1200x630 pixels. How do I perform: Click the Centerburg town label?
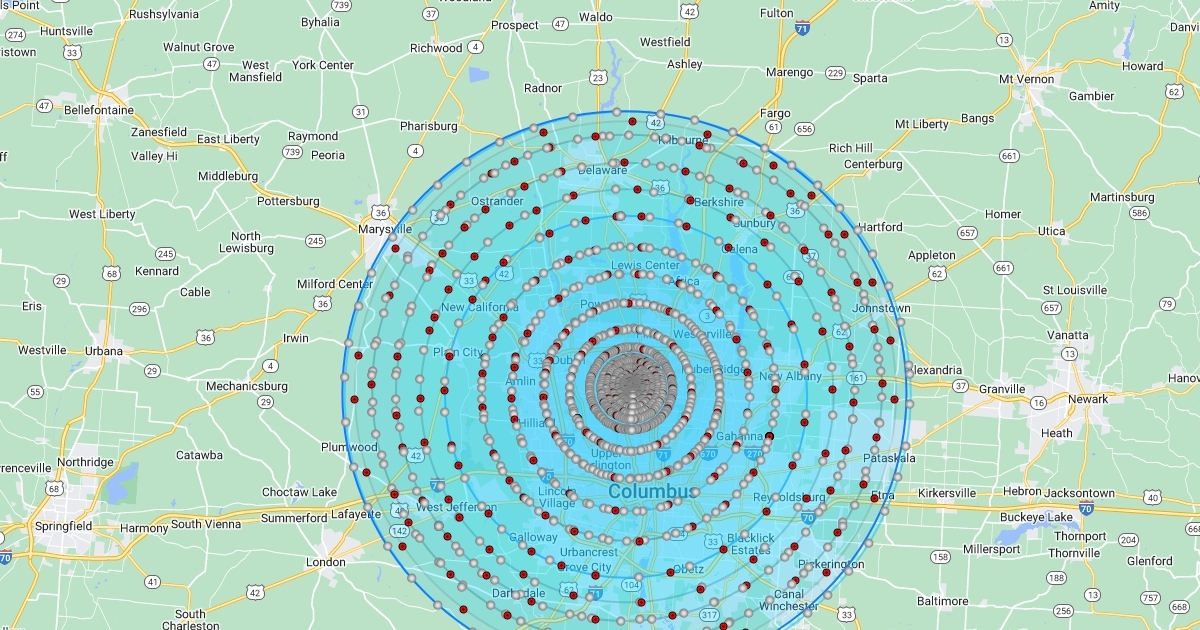(873, 164)
